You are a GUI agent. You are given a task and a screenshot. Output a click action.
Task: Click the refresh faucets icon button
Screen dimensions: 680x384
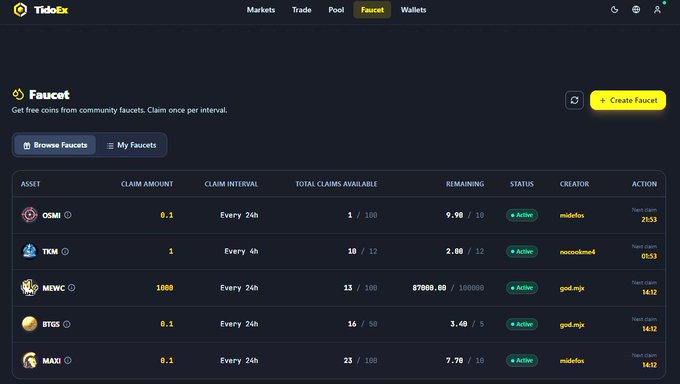tap(574, 100)
